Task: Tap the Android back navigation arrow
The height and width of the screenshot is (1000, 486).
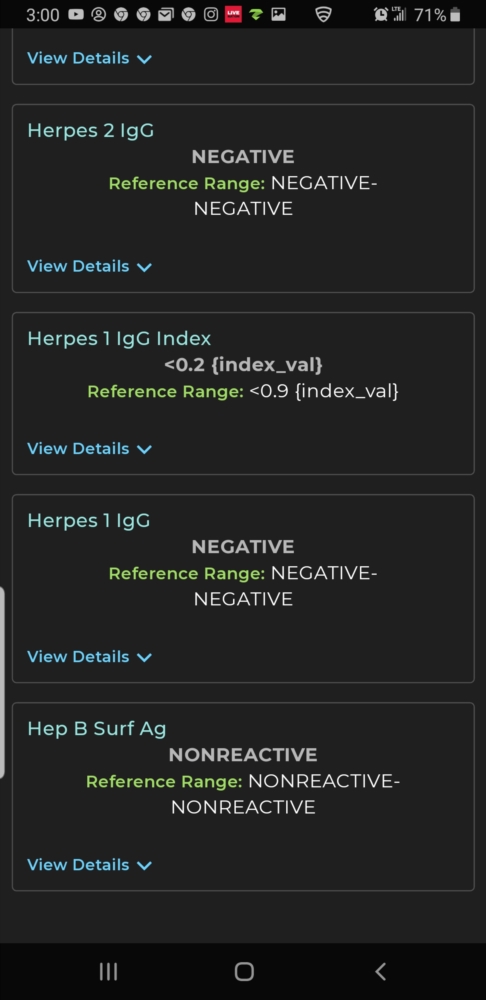Action: pos(380,971)
